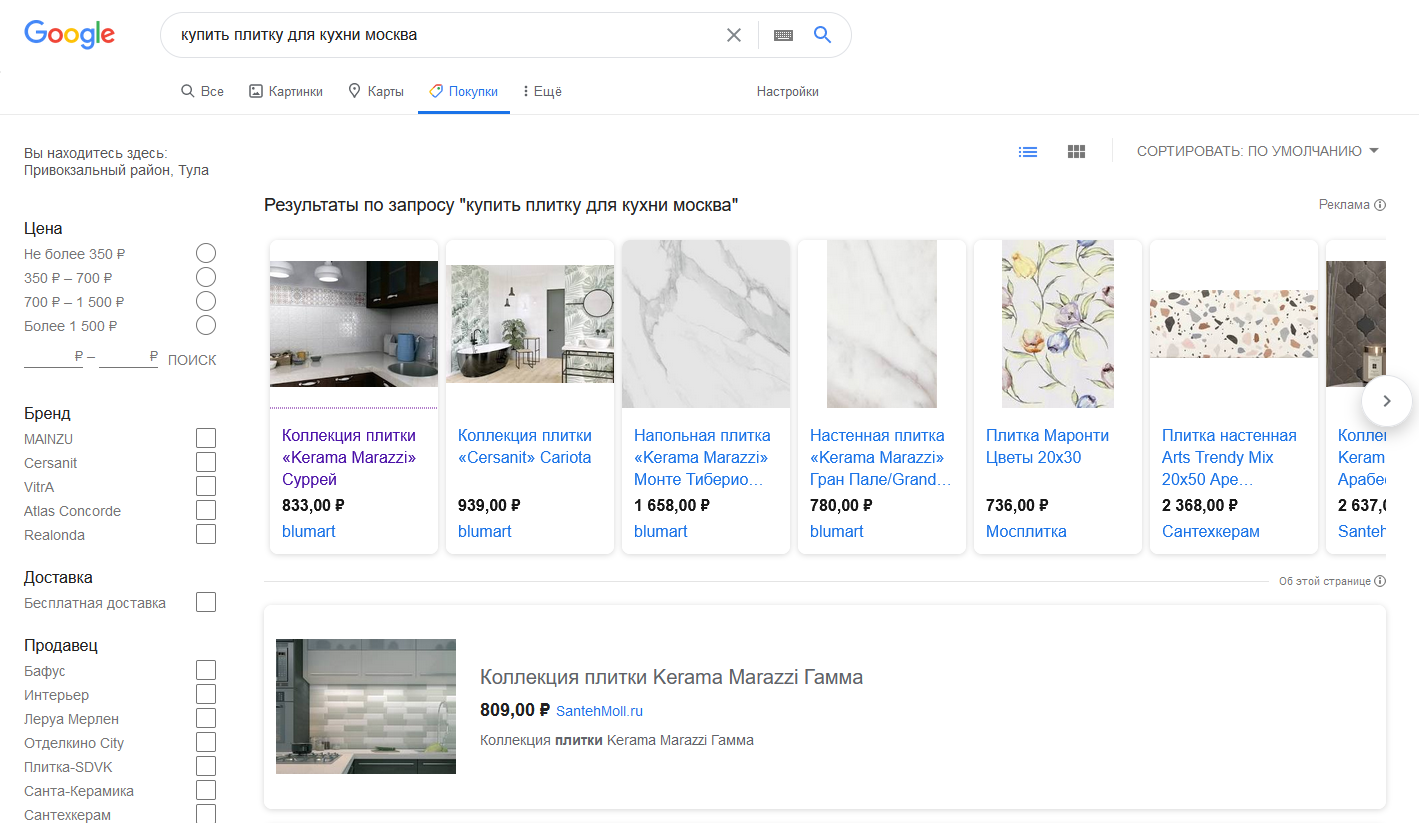Open the Настройки link

(787, 91)
